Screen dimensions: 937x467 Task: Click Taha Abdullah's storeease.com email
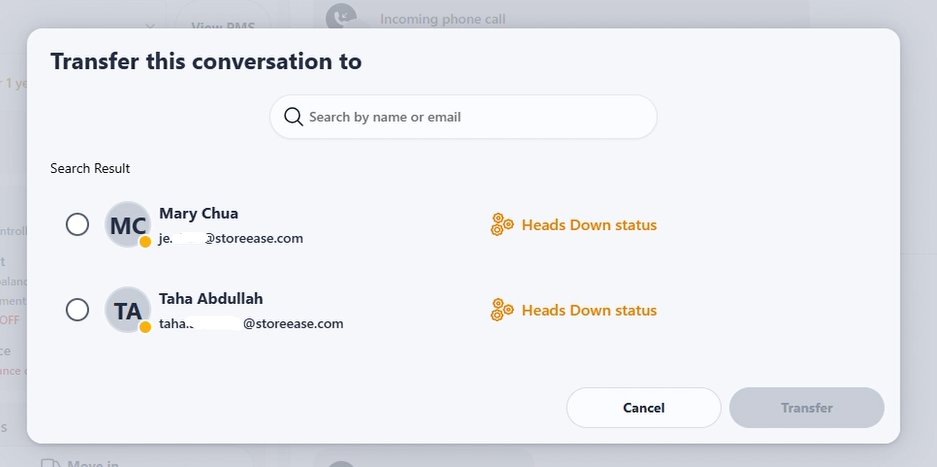pyautogui.click(x=251, y=323)
